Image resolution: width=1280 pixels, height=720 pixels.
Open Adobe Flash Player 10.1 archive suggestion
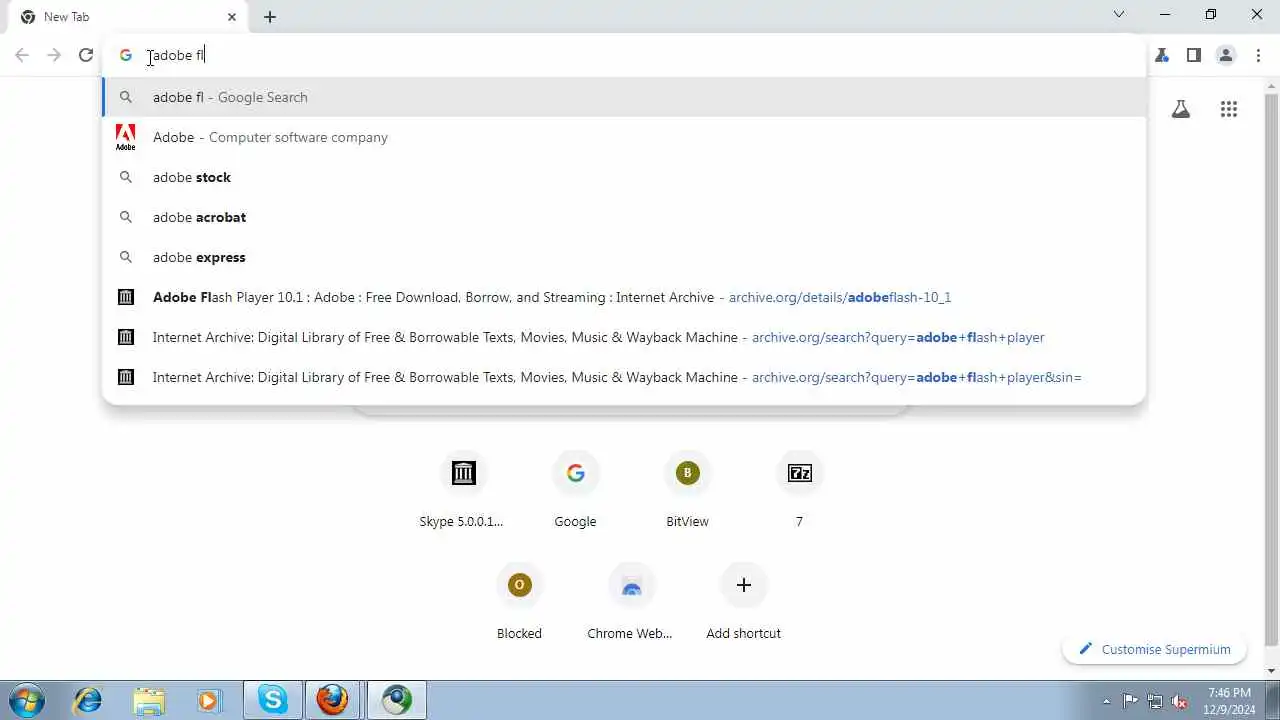pyautogui.click(x=624, y=297)
